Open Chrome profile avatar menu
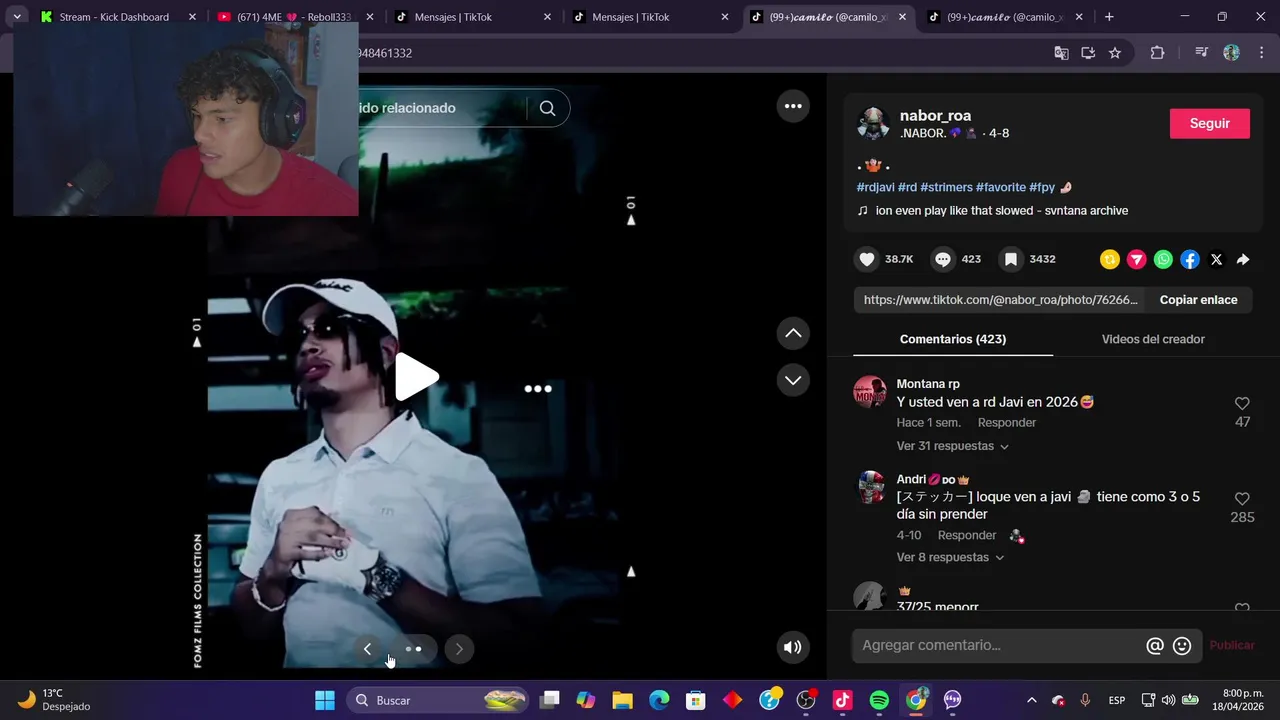 point(1231,53)
